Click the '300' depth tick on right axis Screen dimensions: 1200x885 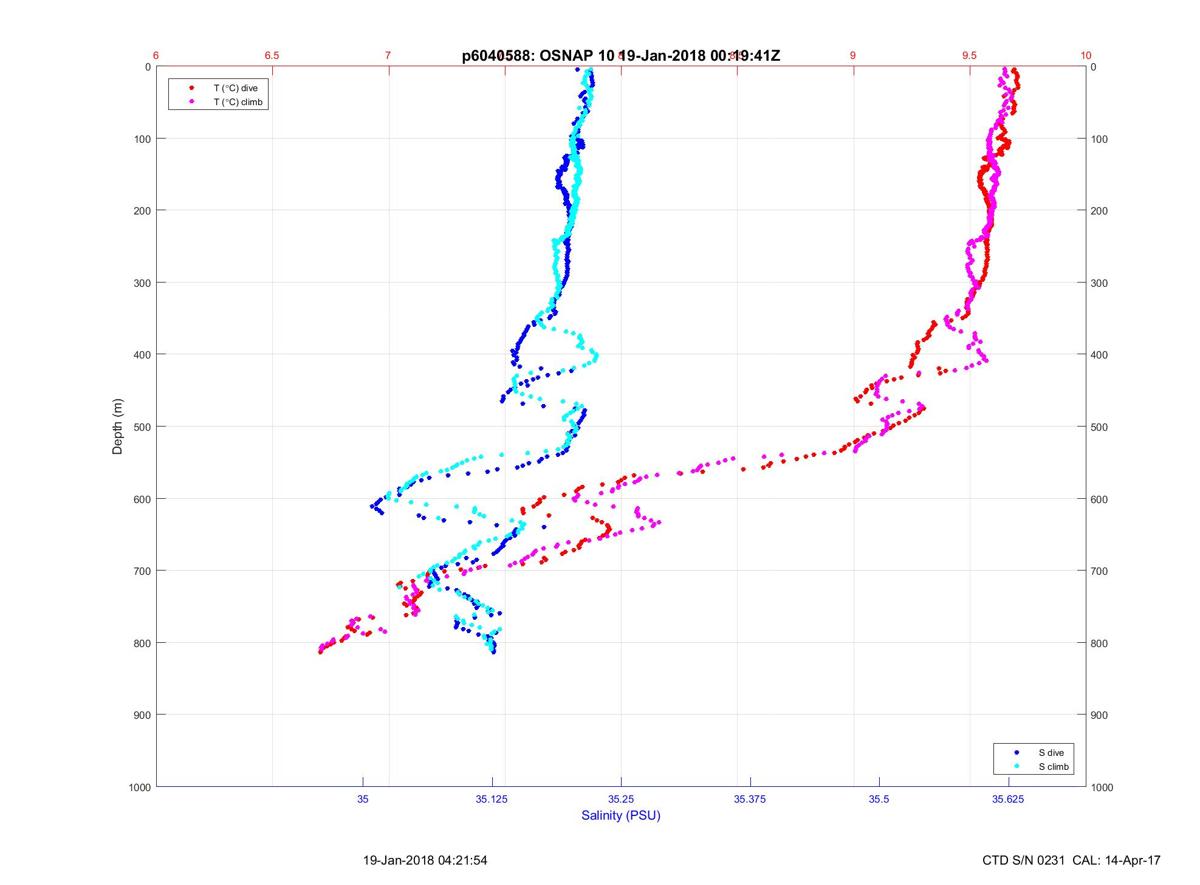1101,283
